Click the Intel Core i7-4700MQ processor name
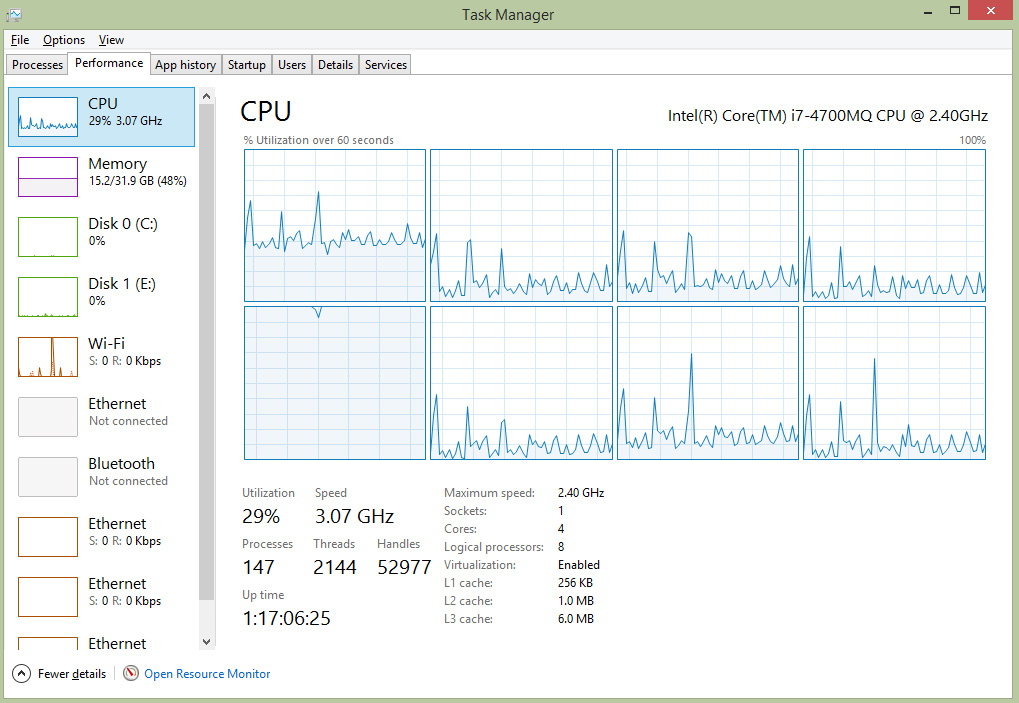Viewport: 1019px width, 703px height. pyautogui.click(x=827, y=116)
